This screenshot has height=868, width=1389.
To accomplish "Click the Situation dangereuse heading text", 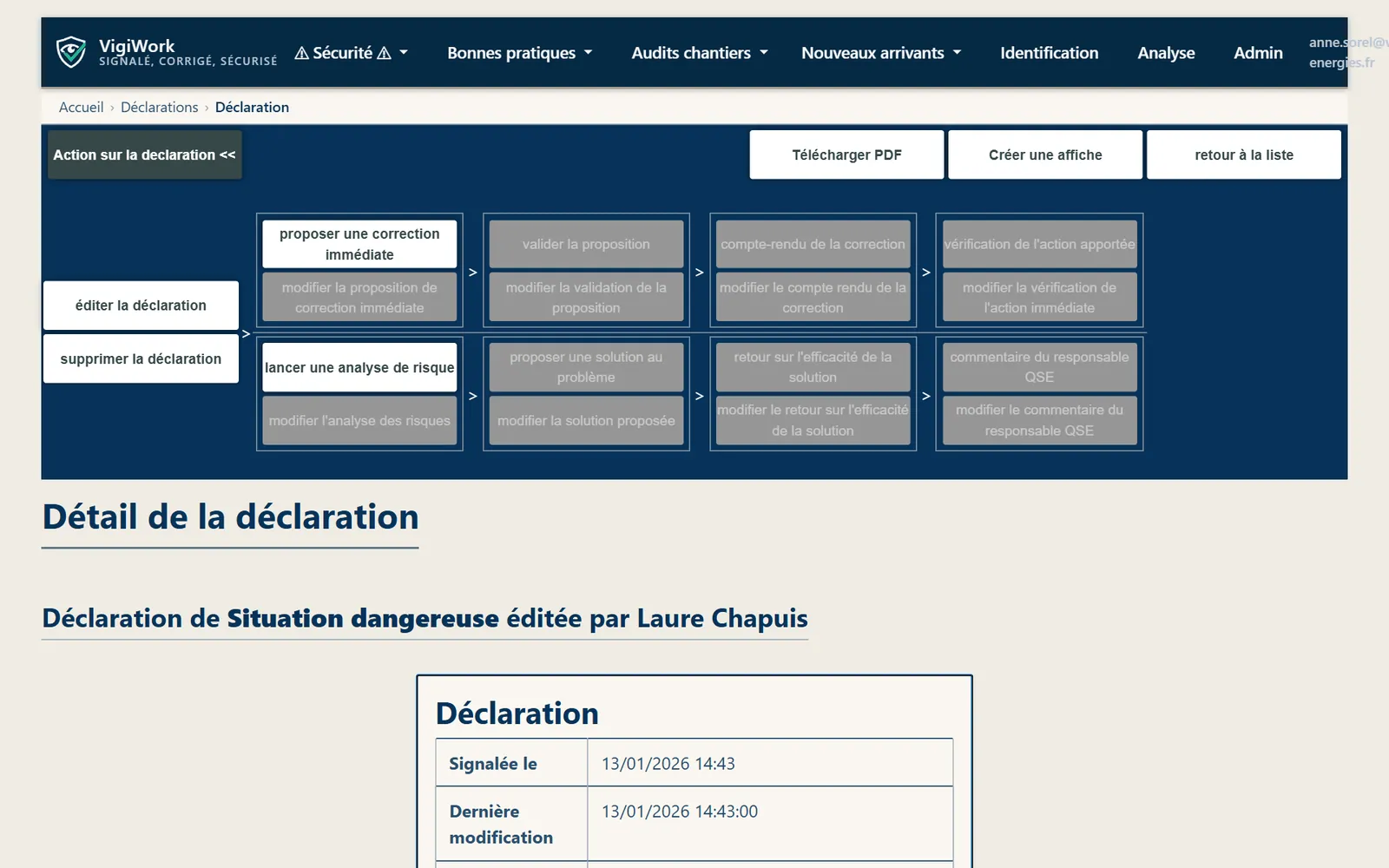I will click(363, 618).
